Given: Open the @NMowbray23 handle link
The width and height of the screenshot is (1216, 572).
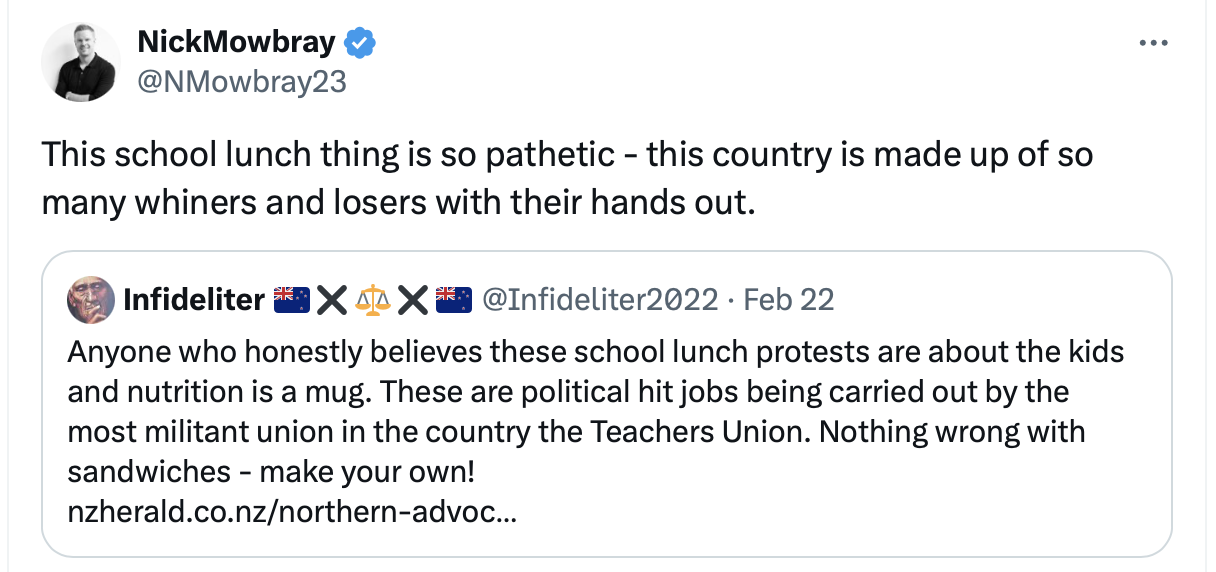Looking at the screenshot, I should click(x=241, y=82).
